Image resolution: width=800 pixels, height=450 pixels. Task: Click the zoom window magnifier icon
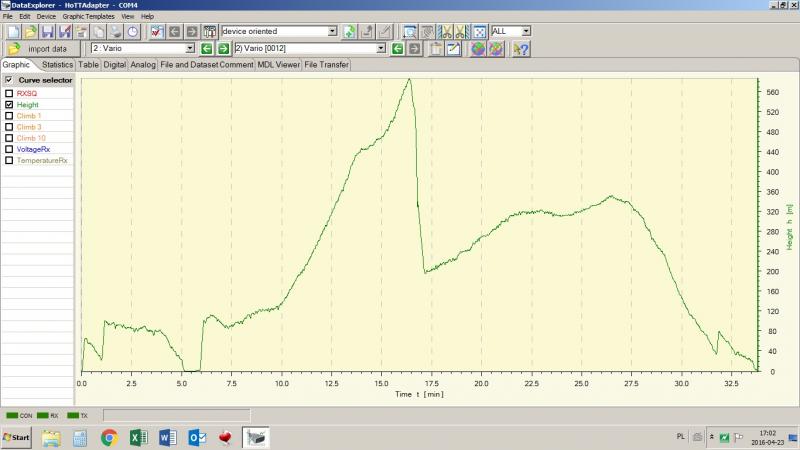(x=410, y=32)
